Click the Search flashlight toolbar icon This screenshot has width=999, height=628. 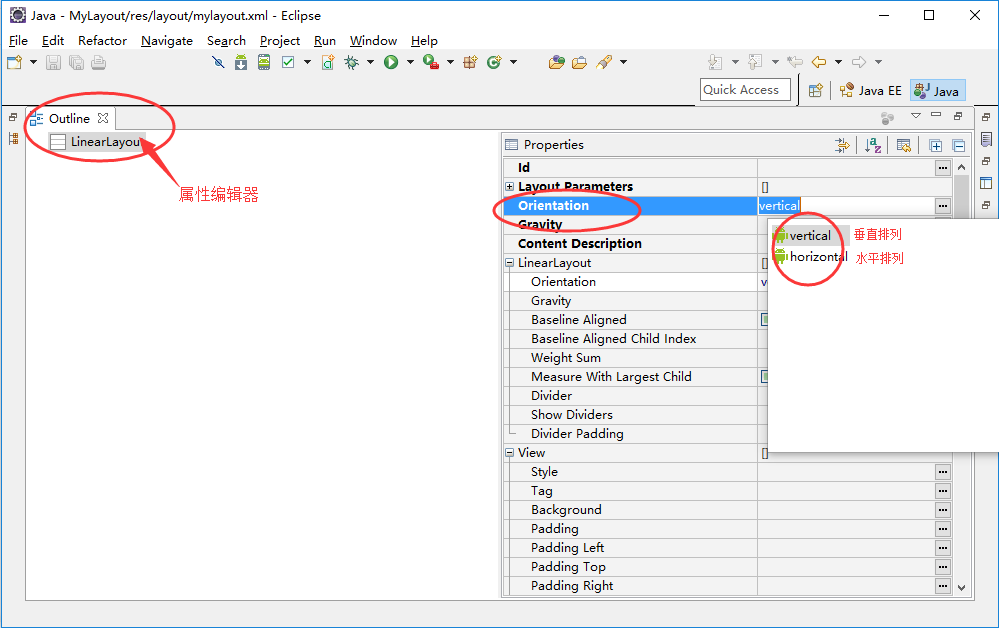tap(603, 62)
